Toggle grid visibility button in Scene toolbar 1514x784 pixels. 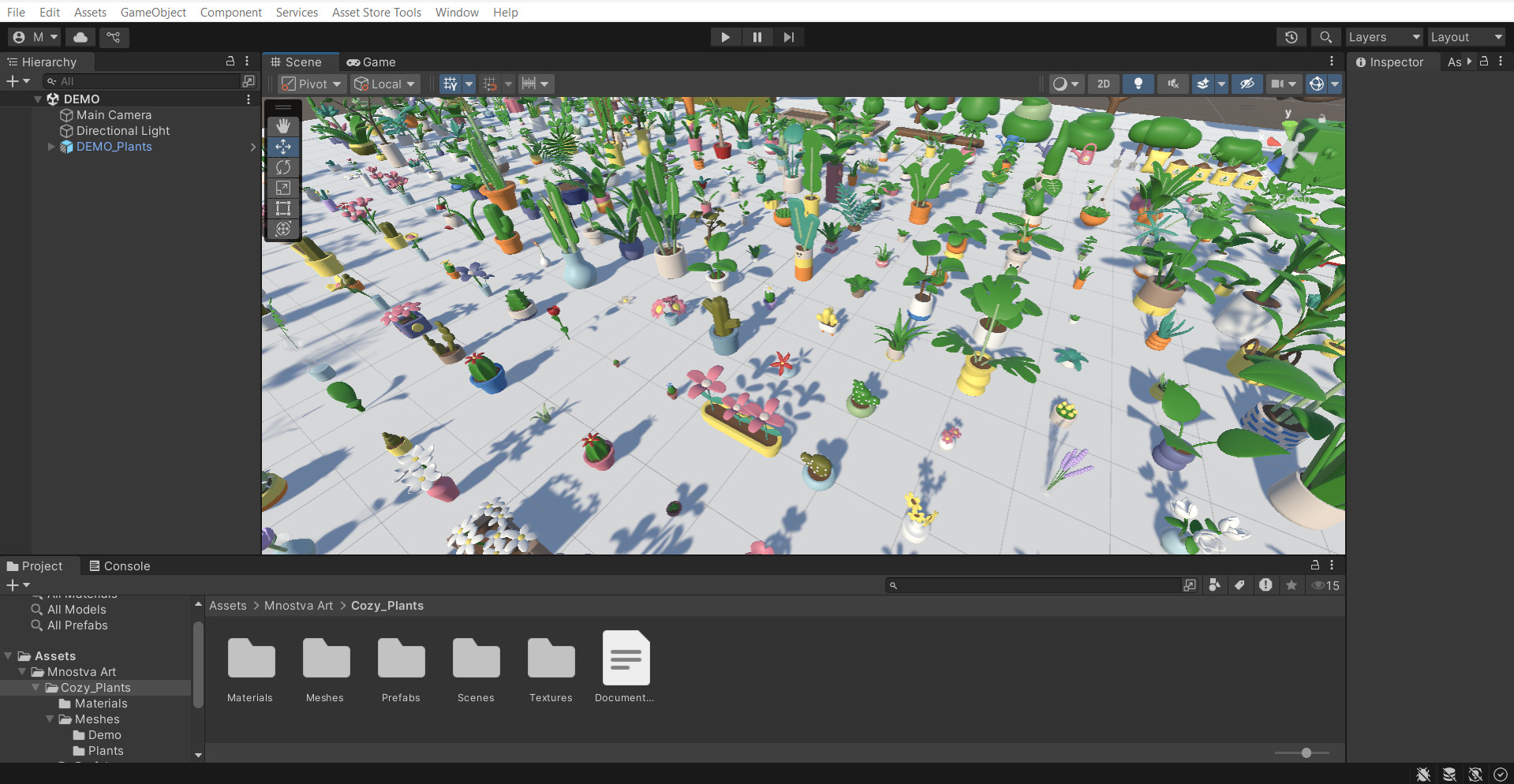click(450, 84)
